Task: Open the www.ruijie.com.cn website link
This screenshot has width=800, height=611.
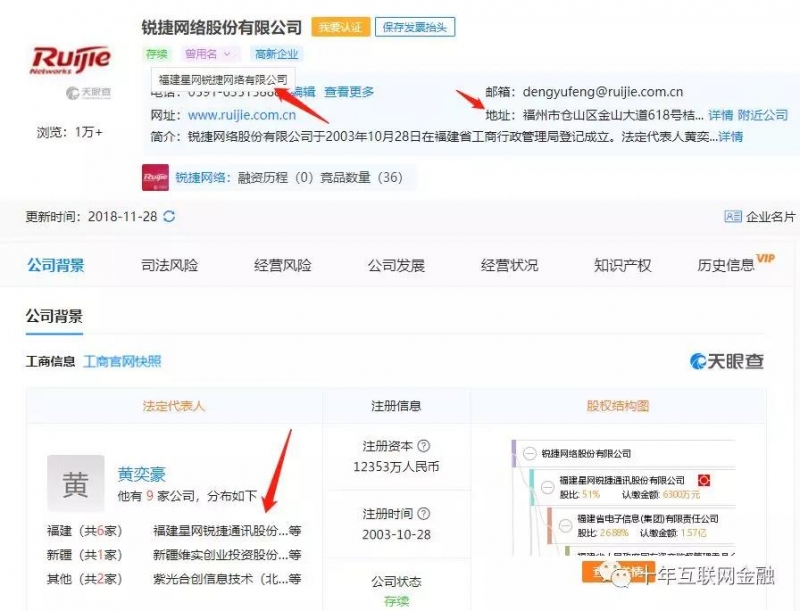Action: pyautogui.click(x=242, y=115)
